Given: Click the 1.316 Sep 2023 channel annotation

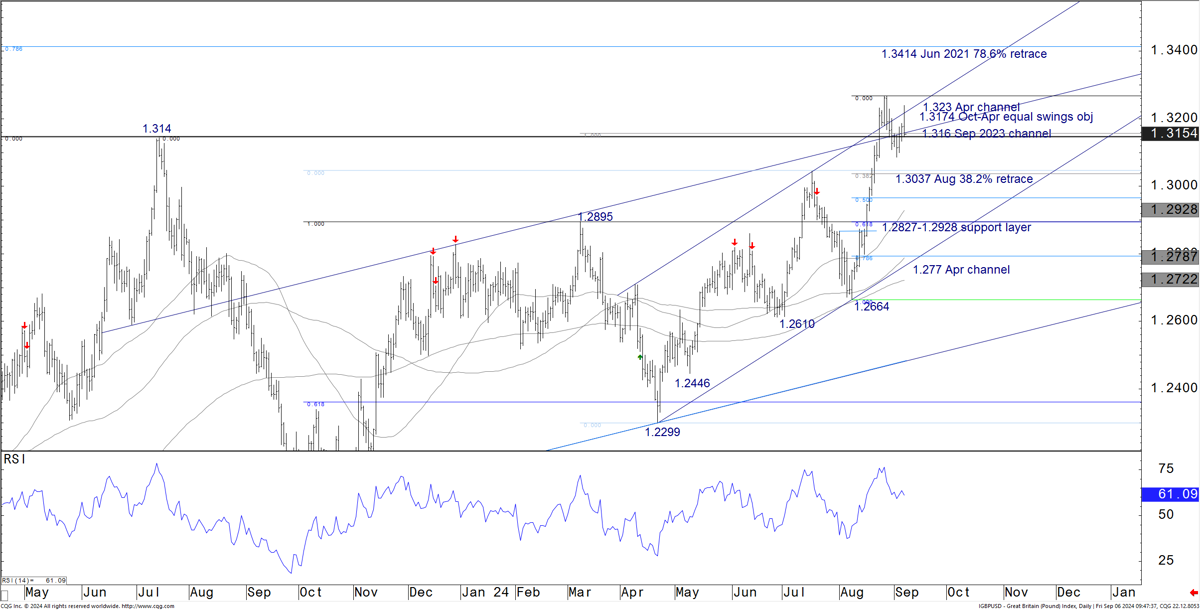Looking at the screenshot, I should (x=986, y=134).
